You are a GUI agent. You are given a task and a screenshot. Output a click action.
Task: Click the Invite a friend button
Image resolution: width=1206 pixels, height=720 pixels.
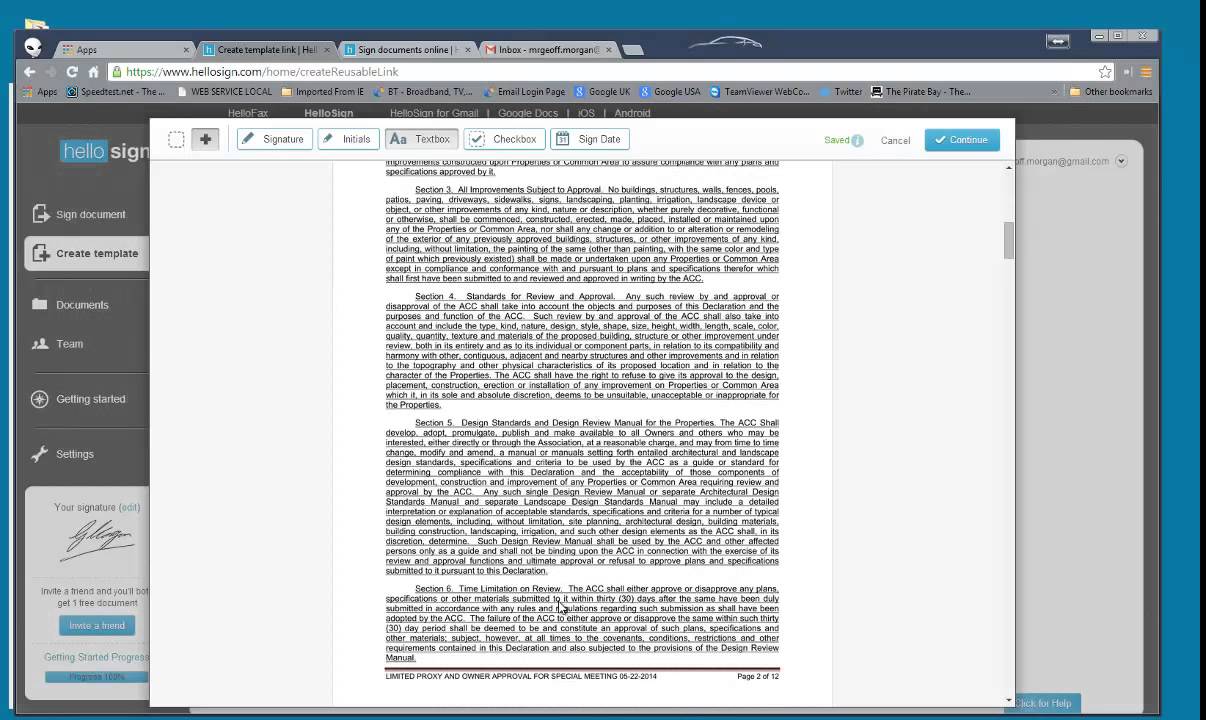pyautogui.click(x=97, y=625)
